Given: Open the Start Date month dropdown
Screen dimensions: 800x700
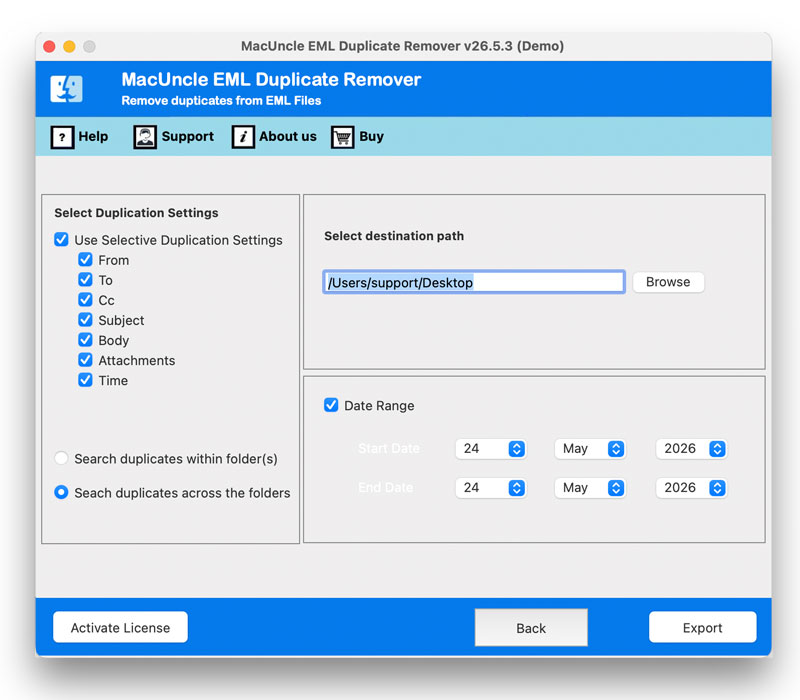Looking at the screenshot, I should [x=590, y=448].
